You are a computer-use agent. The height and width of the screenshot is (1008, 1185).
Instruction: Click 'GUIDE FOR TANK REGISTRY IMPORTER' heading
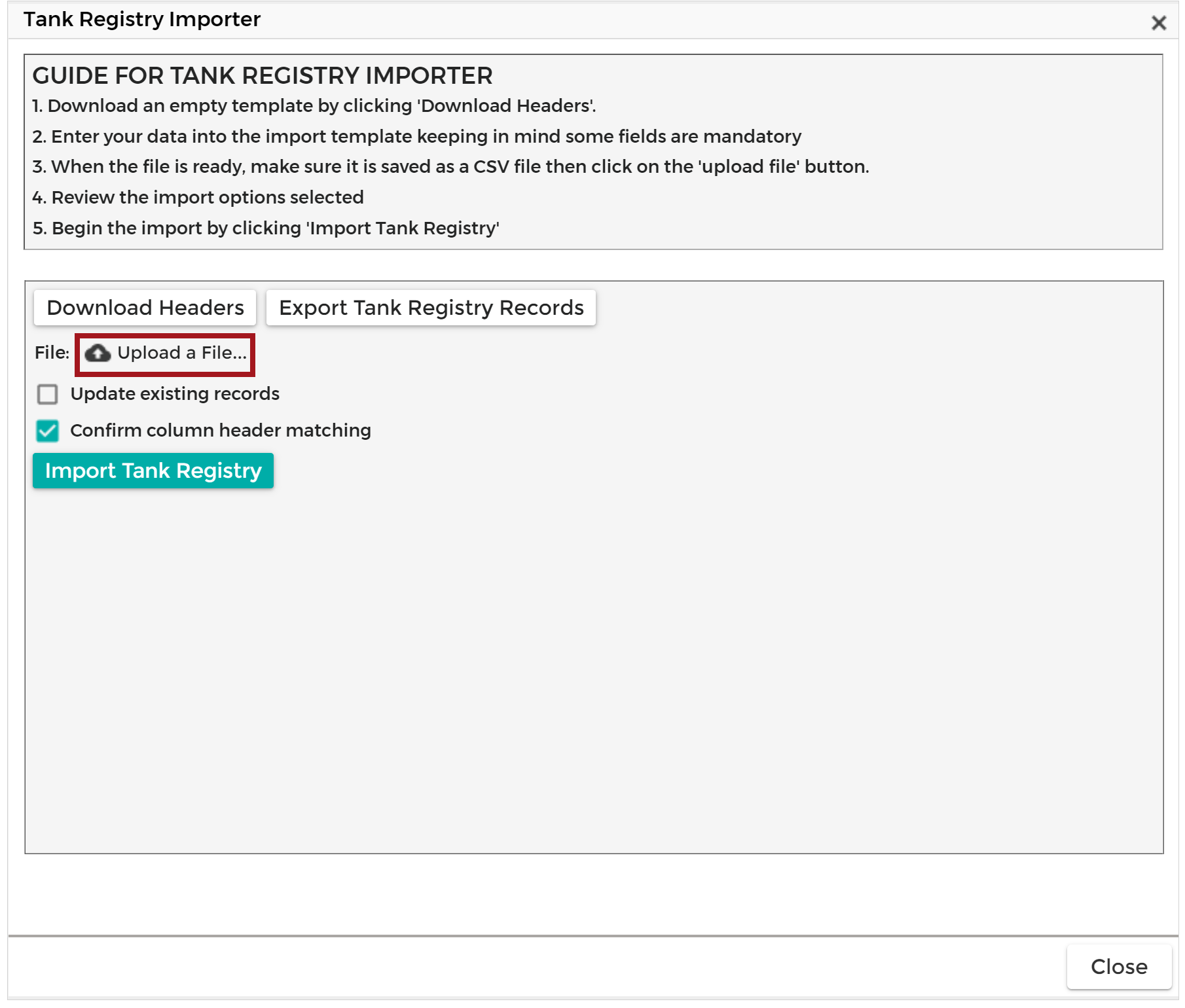click(263, 76)
